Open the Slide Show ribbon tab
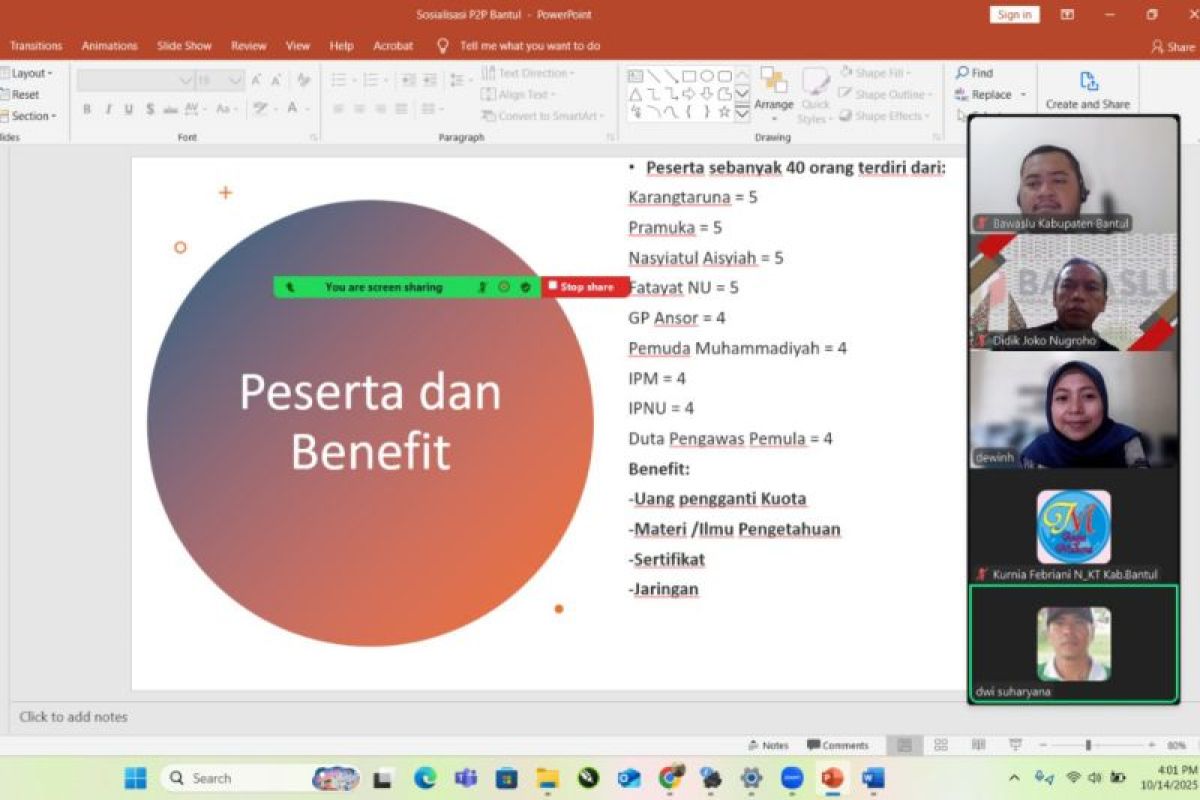This screenshot has height=800, width=1200. tap(184, 46)
